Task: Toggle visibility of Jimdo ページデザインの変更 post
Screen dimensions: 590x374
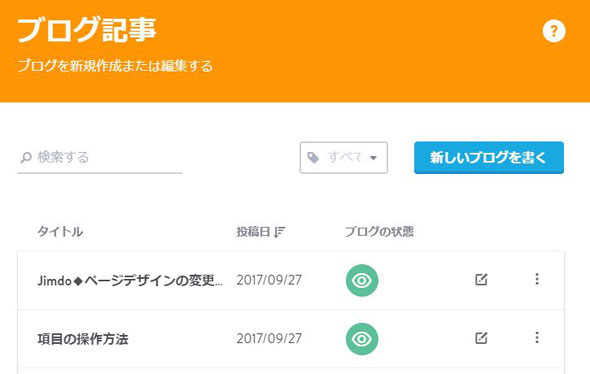Action: pyautogui.click(x=362, y=280)
